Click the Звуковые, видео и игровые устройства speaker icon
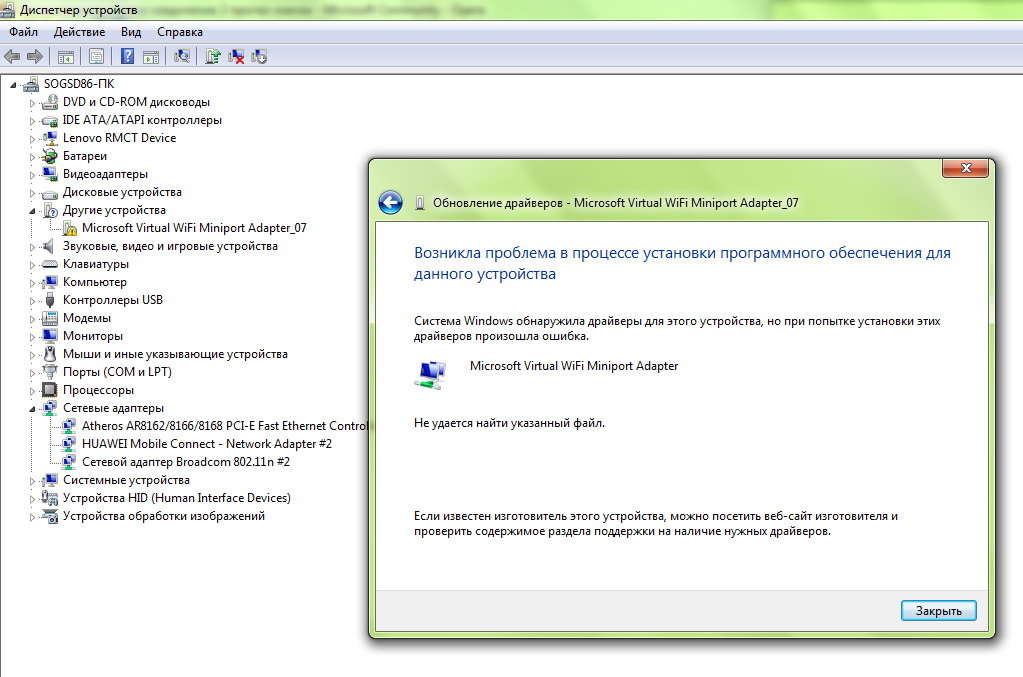1023x677 pixels. click(x=48, y=246)
